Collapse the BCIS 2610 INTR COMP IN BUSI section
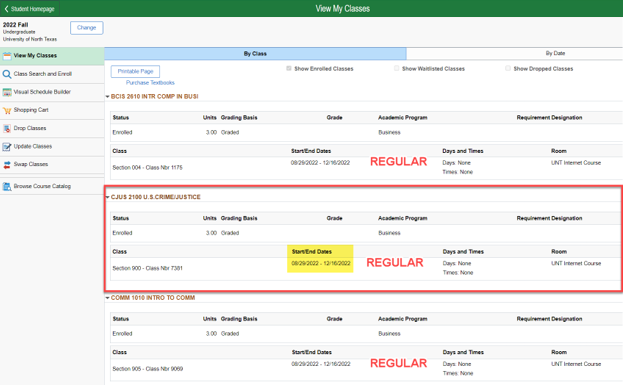The width and height of the screenshot is (624, 387). point(107,97)
